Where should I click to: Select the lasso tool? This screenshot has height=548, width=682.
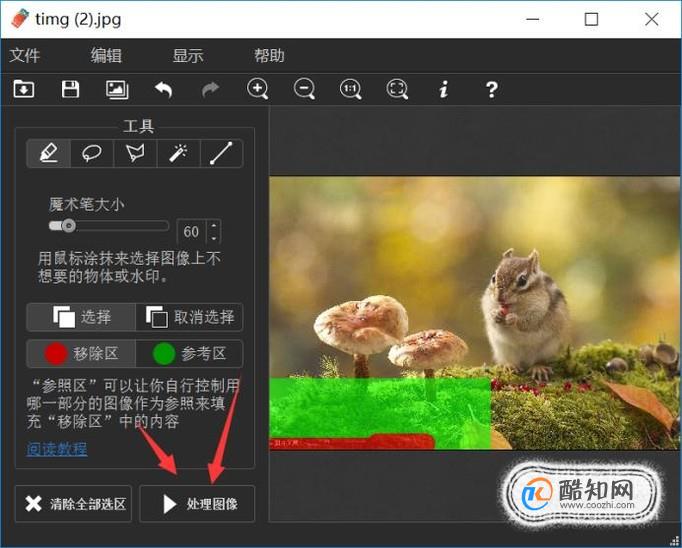(92, 154)
